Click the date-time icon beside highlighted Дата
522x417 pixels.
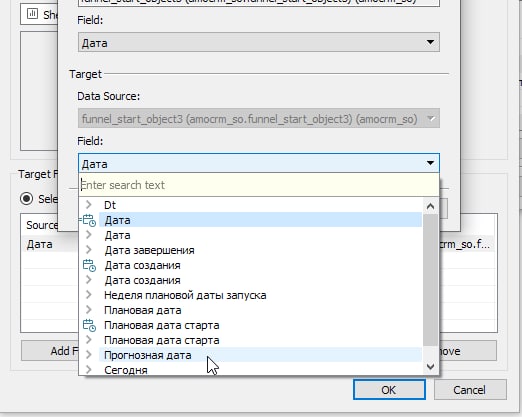pyautogui.click(x=89, y=220)
